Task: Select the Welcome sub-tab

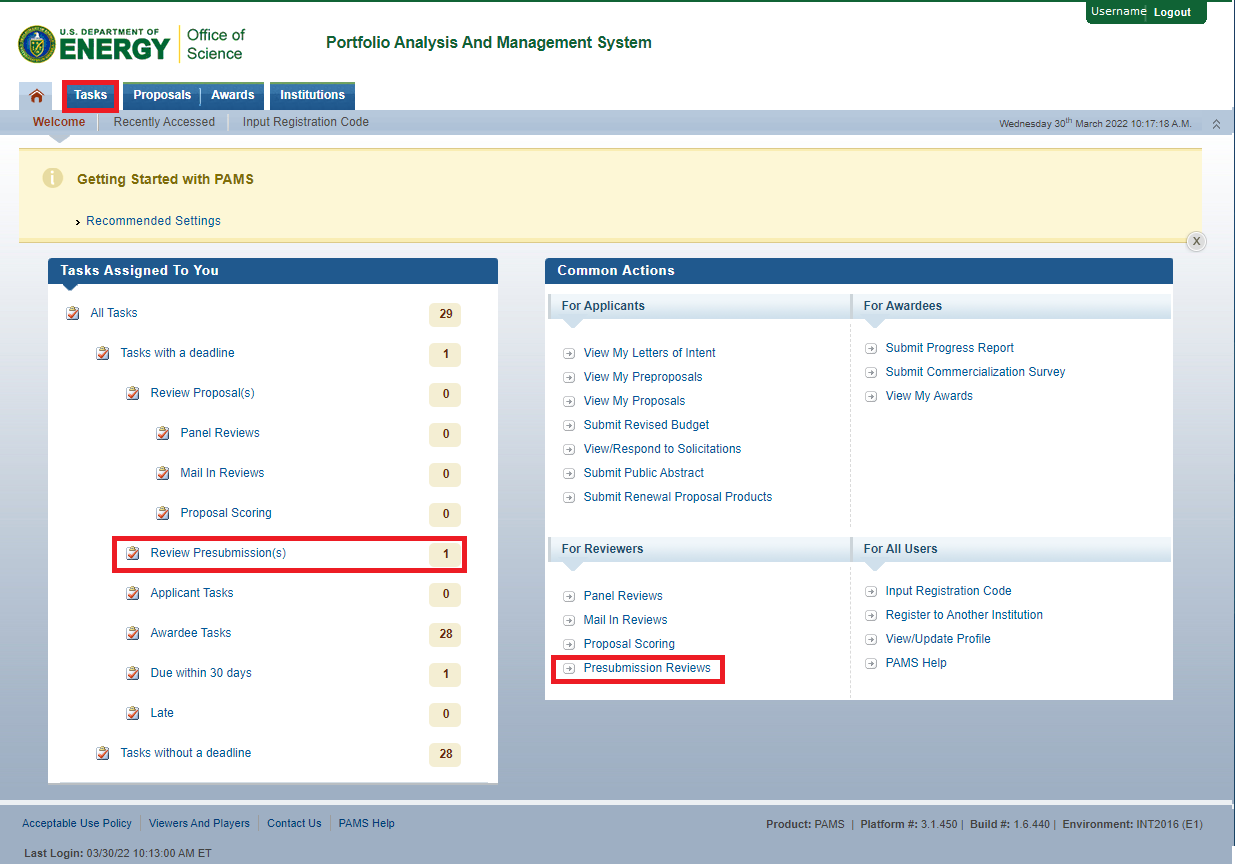Action: point(59,122)
